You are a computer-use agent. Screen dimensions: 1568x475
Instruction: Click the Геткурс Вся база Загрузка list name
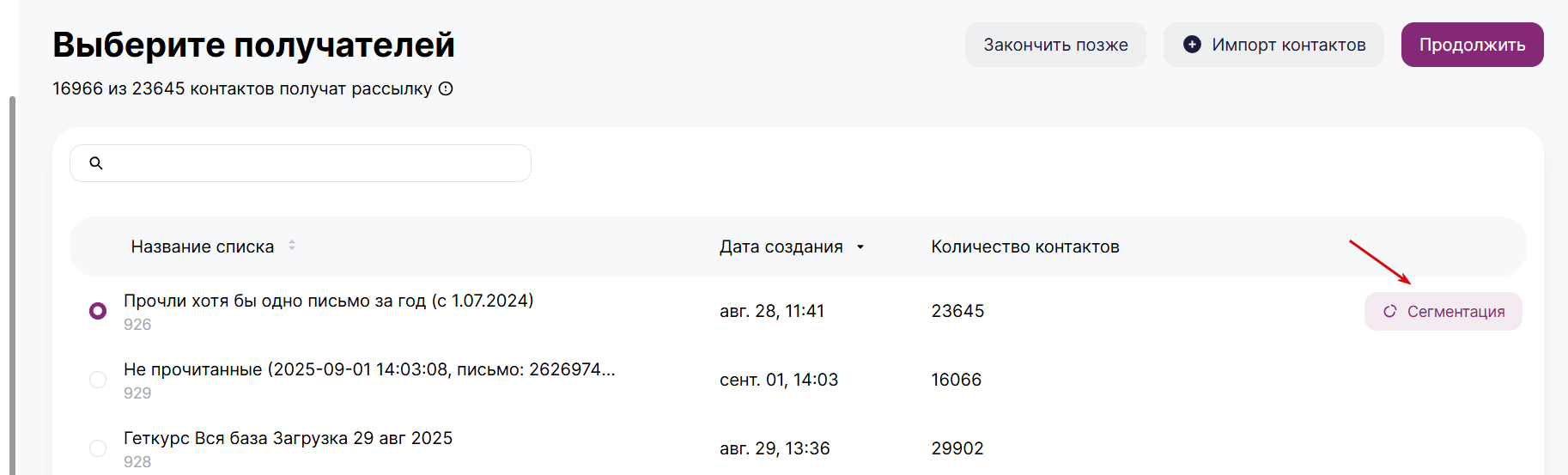point(288,438)
